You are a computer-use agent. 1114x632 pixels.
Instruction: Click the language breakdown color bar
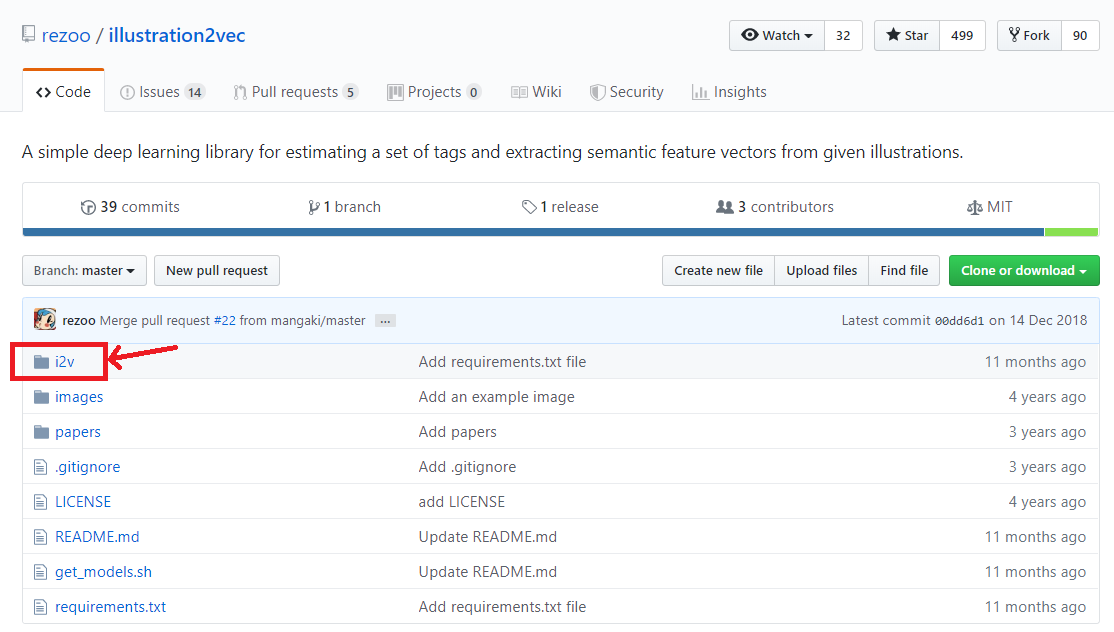point(561,232)
